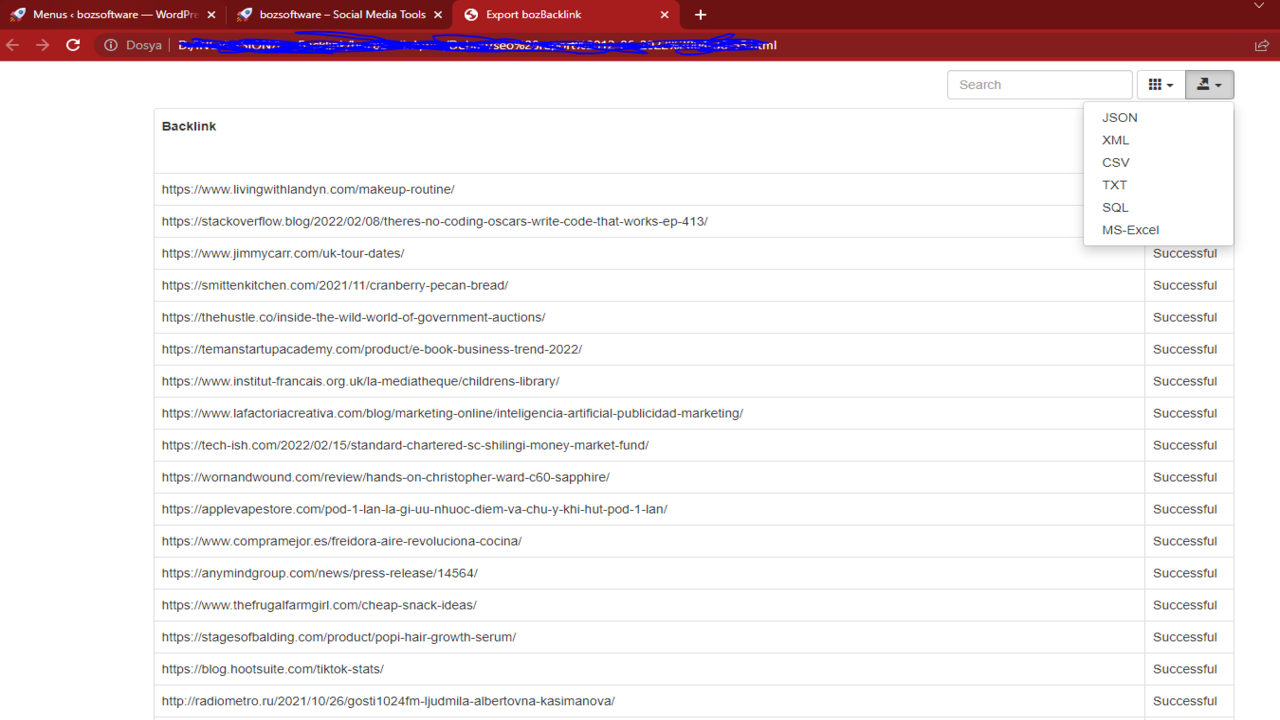Export table as XML
This screenshot has width=1280, height=720.
point(1116,140)
